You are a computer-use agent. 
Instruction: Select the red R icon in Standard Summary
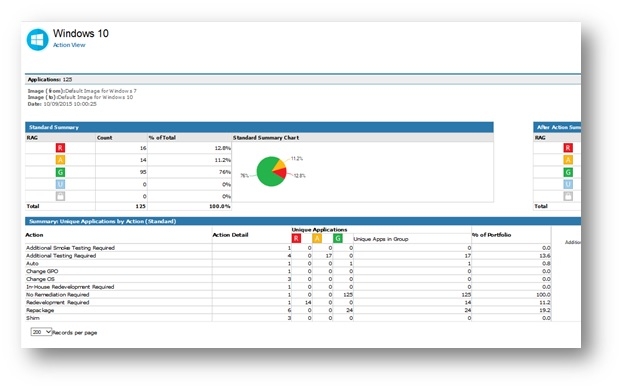pos(60,148)
